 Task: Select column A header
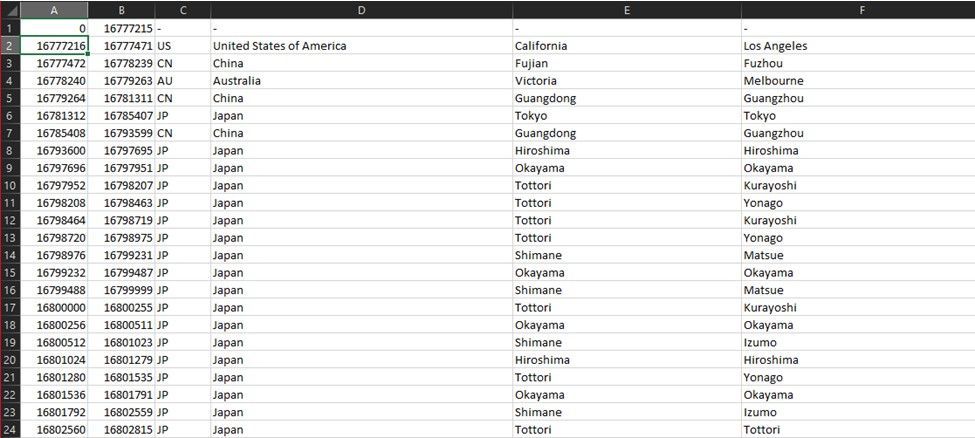[x=54, y=11]
